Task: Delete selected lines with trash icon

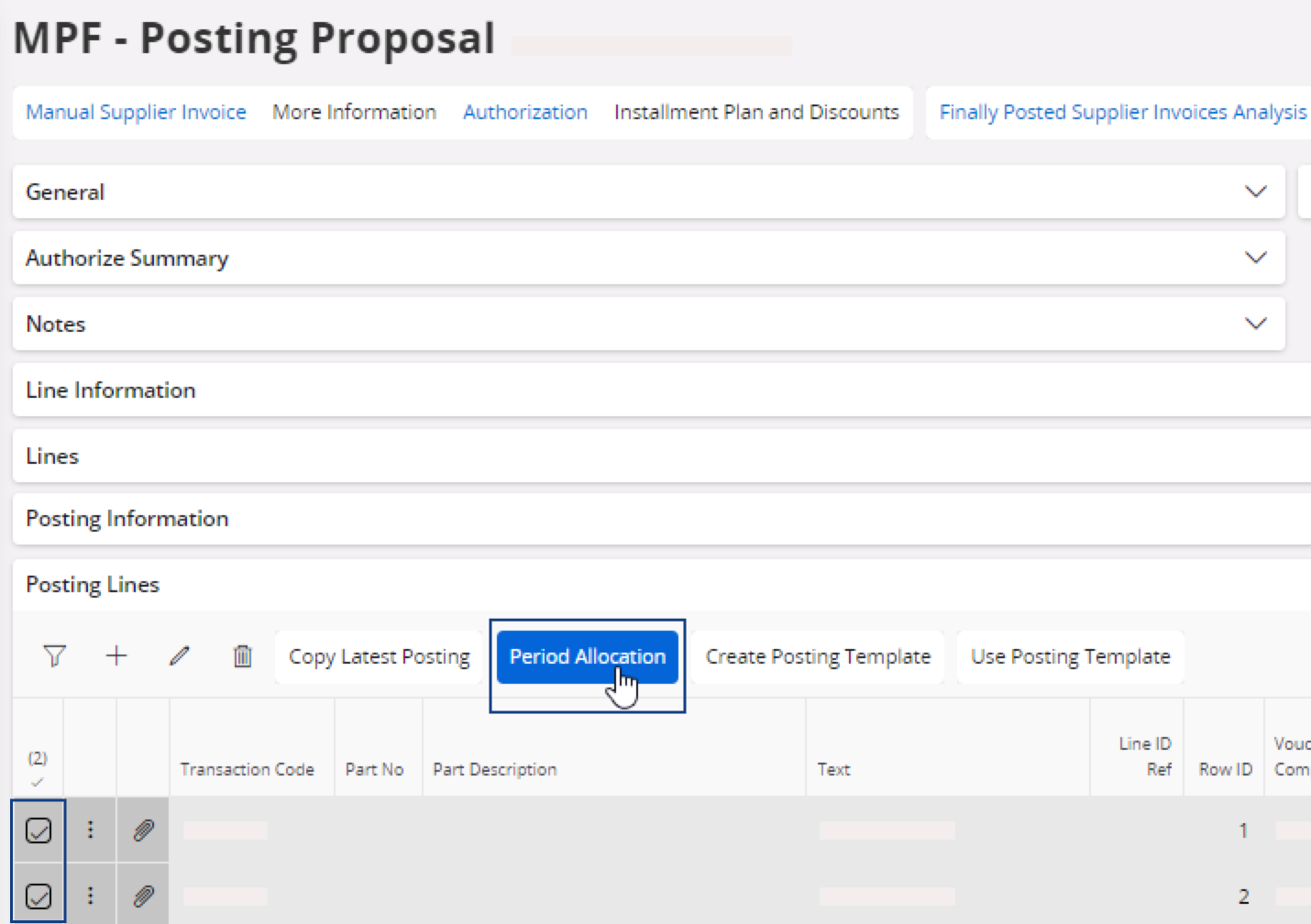Action: 242,656
